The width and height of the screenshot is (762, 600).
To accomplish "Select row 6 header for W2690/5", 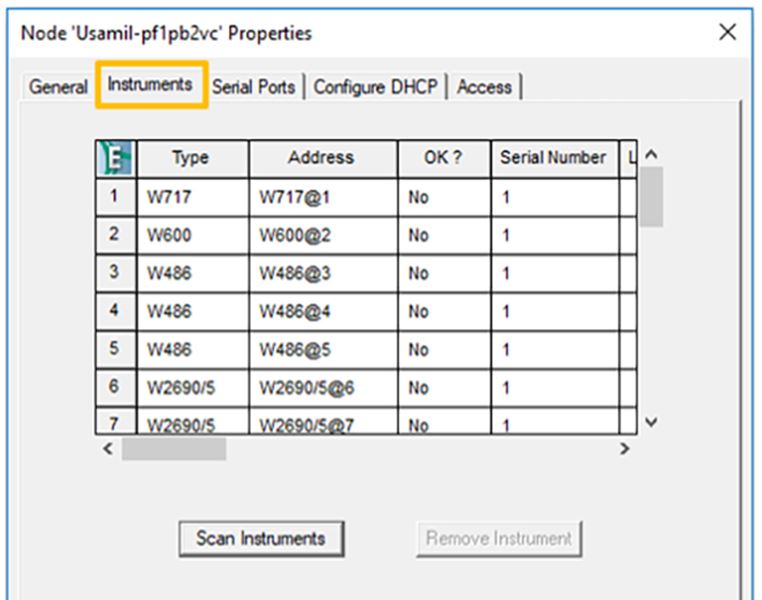I will click(115, 387).
